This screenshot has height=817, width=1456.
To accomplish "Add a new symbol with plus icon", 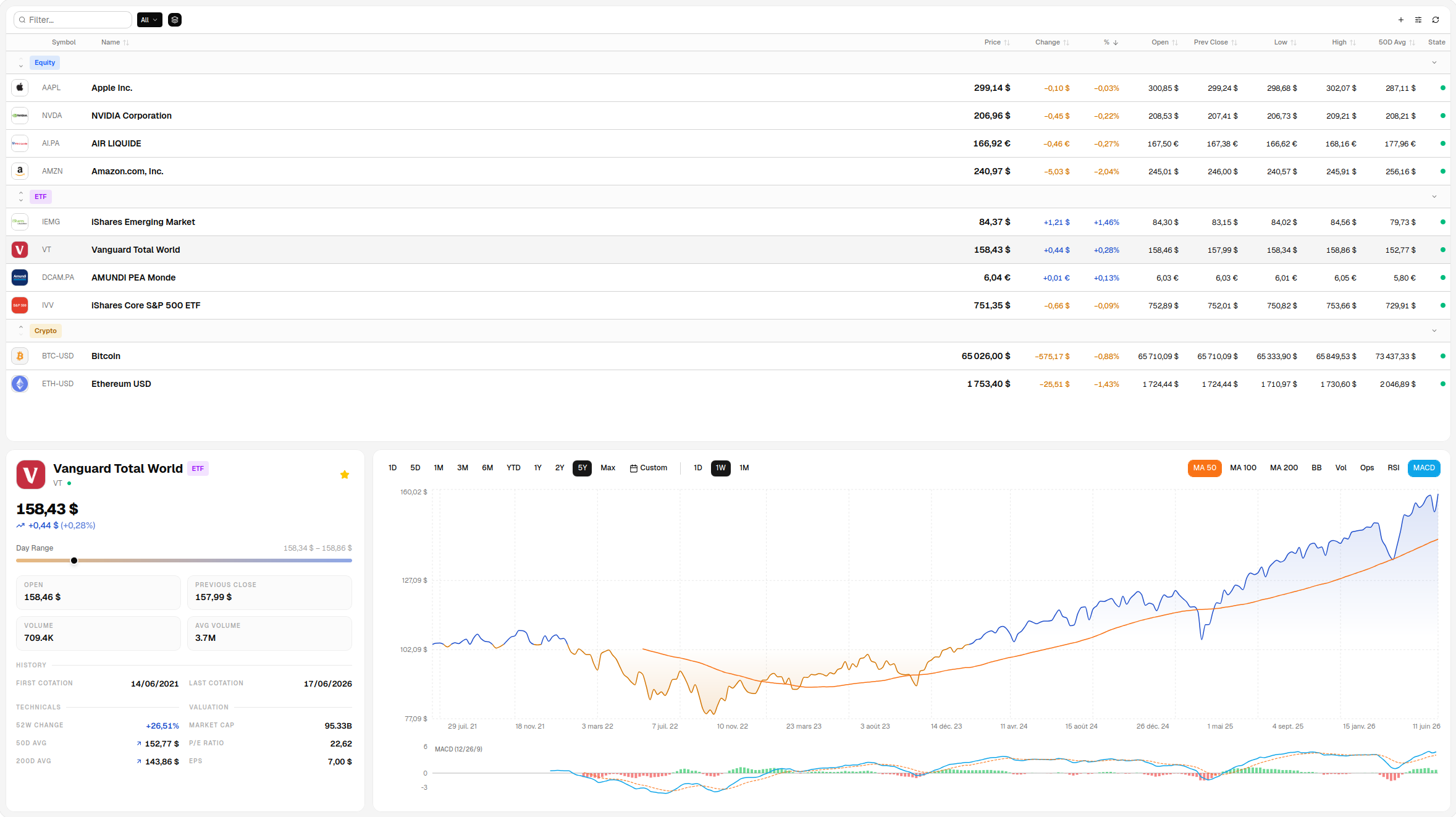I will coord(1401,20).
